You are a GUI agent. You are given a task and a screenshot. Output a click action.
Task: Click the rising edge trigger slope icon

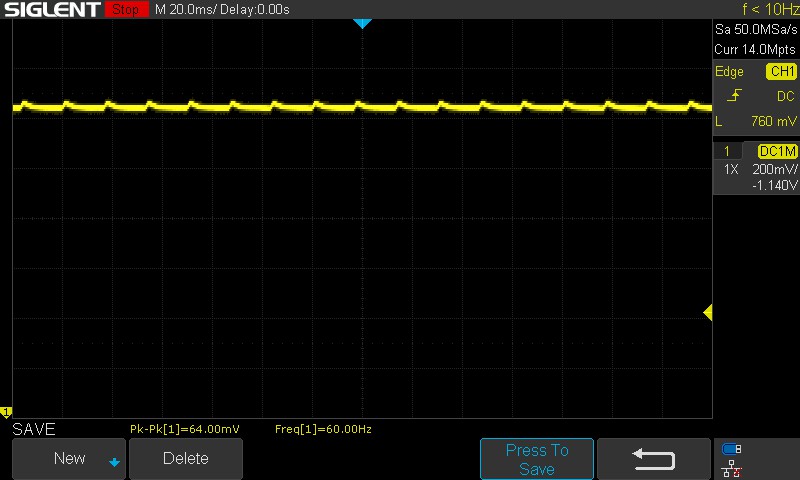click(734, 96)
